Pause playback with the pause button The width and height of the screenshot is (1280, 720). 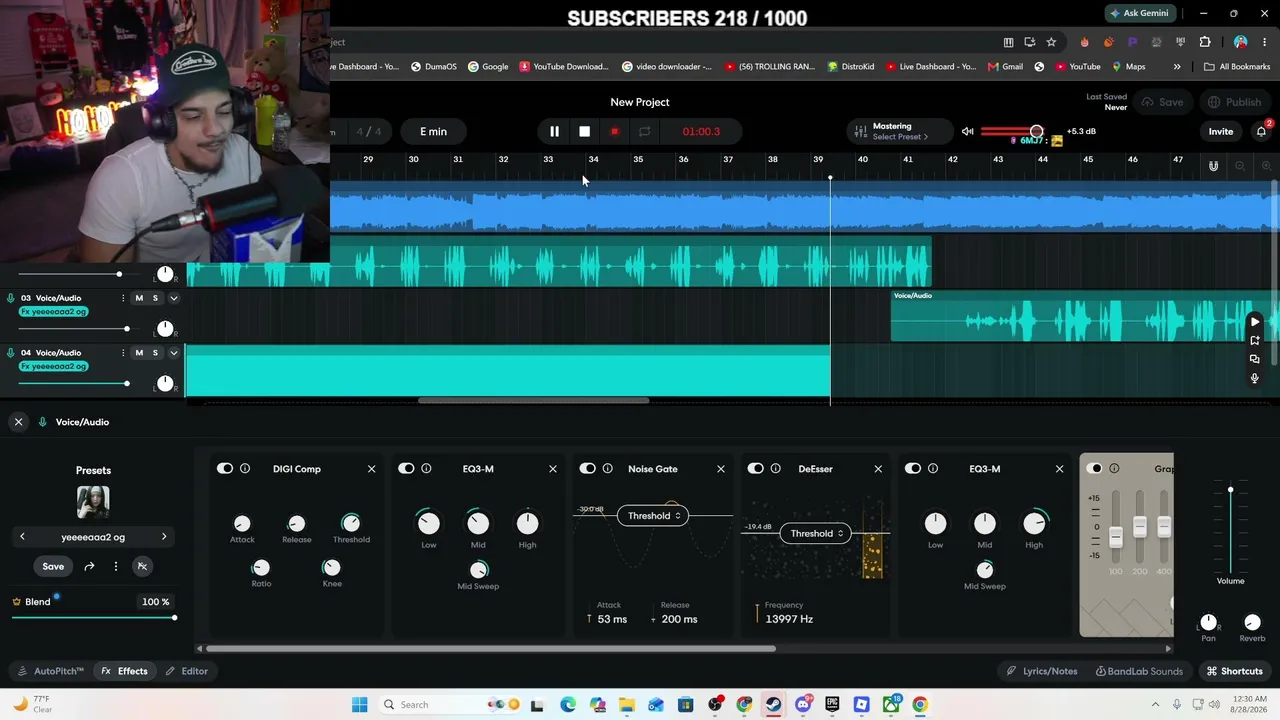coord(554,131)
